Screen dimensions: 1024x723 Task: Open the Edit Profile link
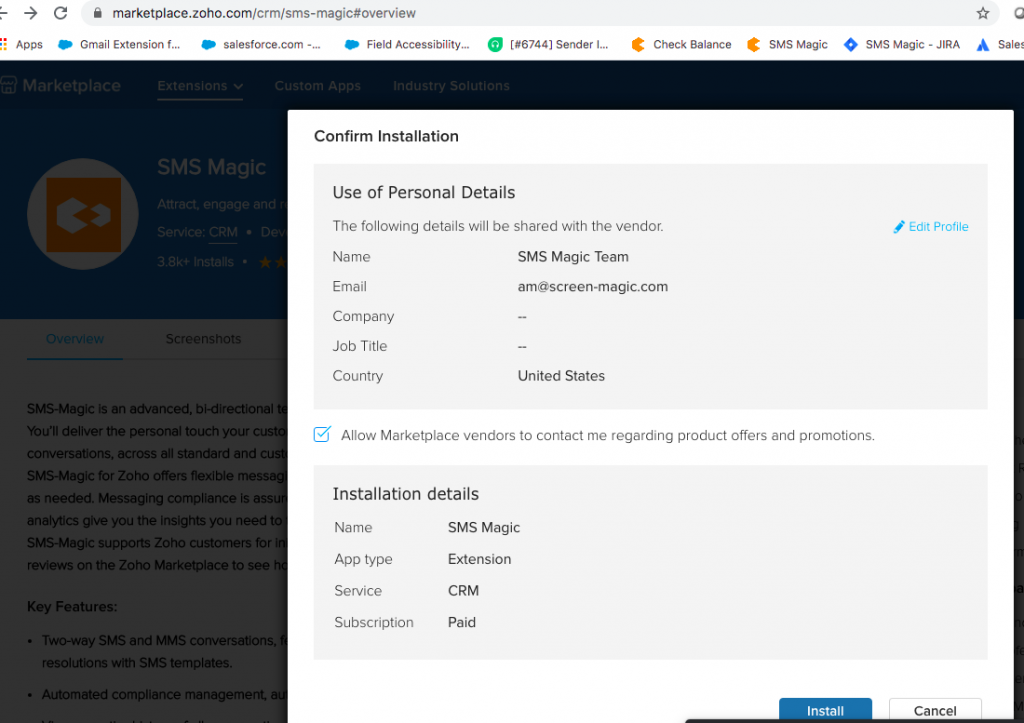pyautogui.click(x=938, y=226)
